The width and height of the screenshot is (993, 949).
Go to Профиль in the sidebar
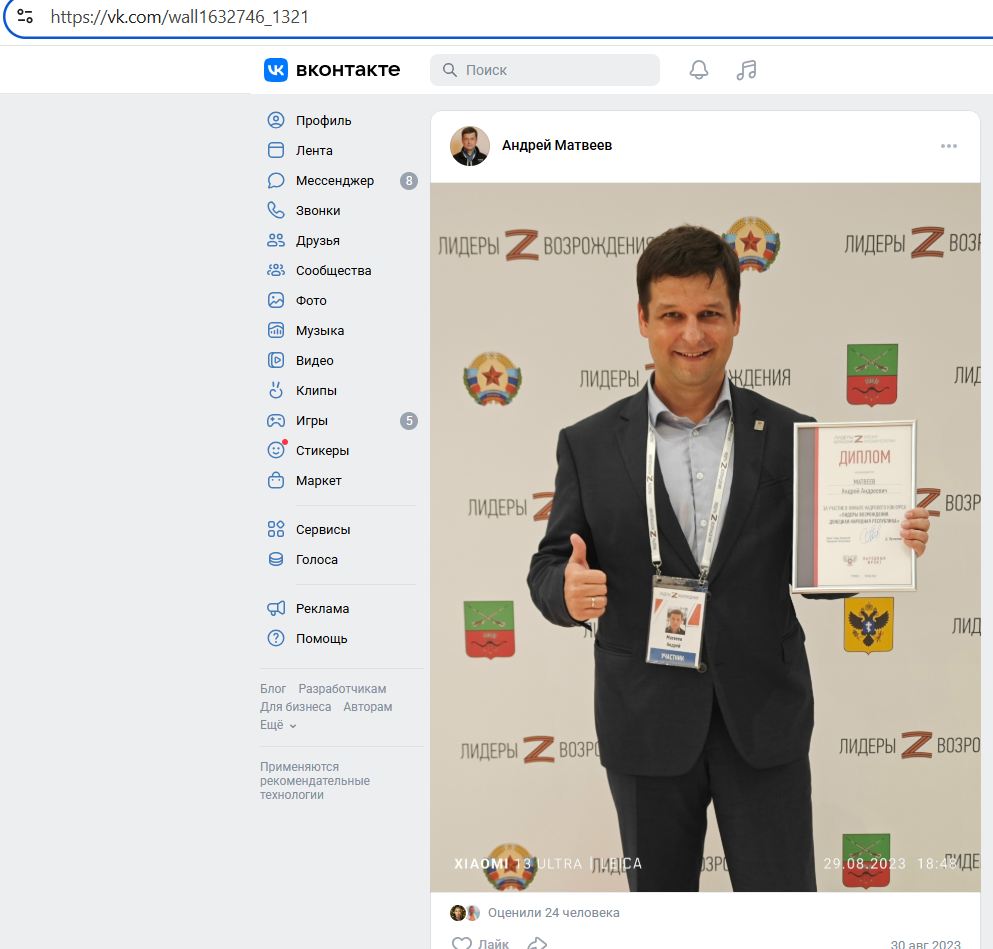(x=323, y=121)
